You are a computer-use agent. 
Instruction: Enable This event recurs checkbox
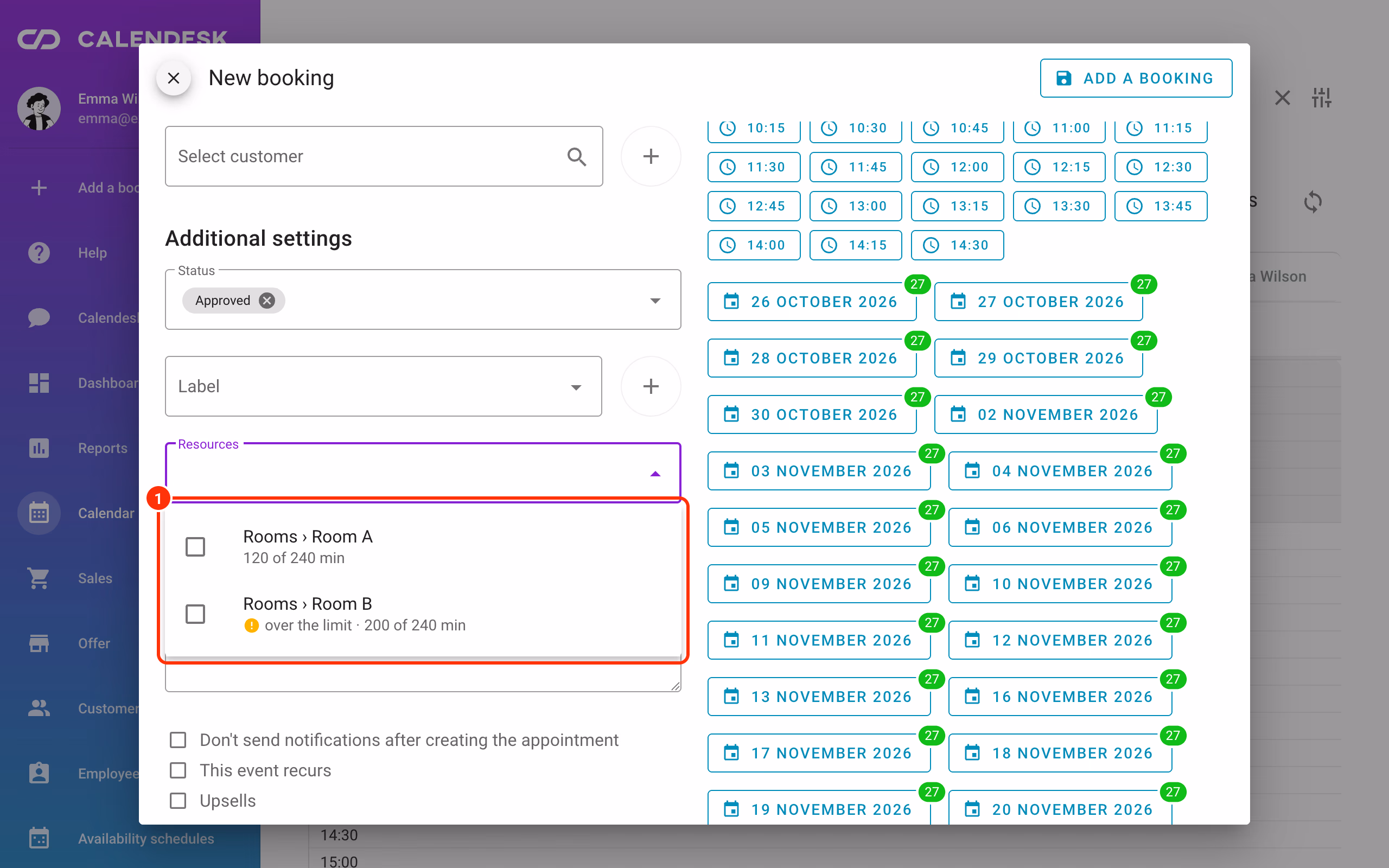tap(178, 770)
